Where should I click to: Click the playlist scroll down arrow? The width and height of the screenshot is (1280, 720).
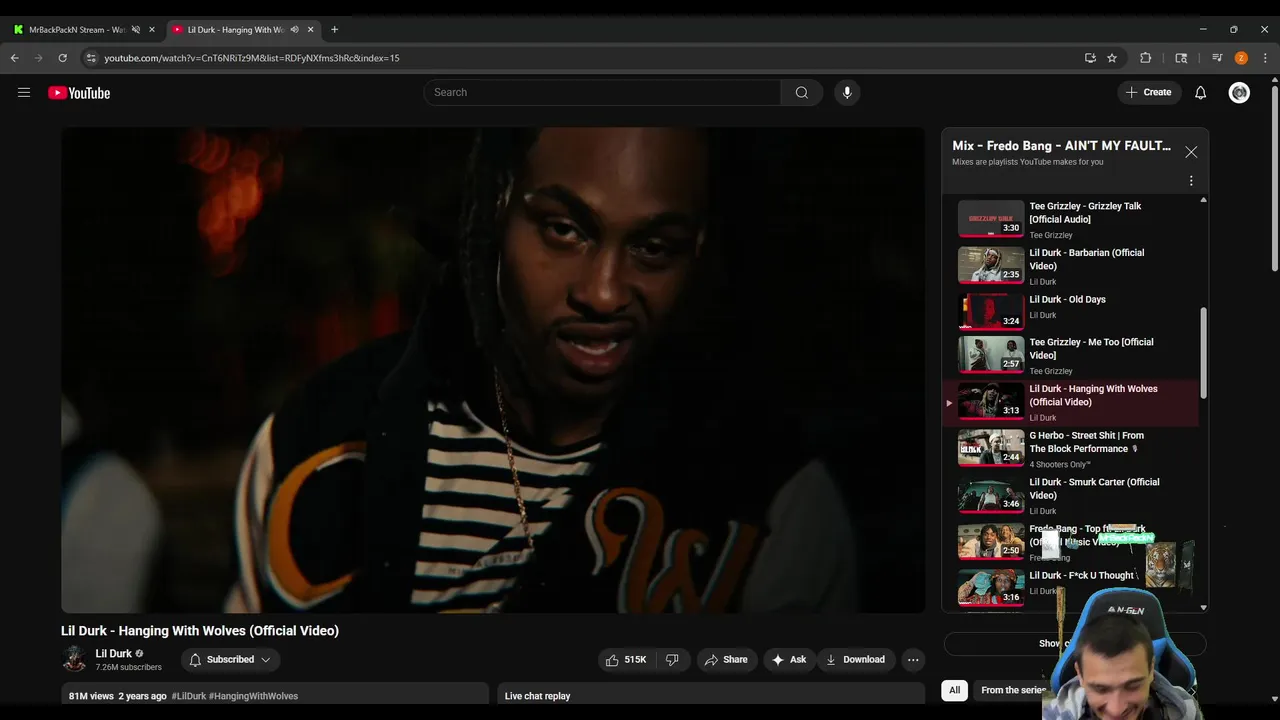pos(1203,607)
